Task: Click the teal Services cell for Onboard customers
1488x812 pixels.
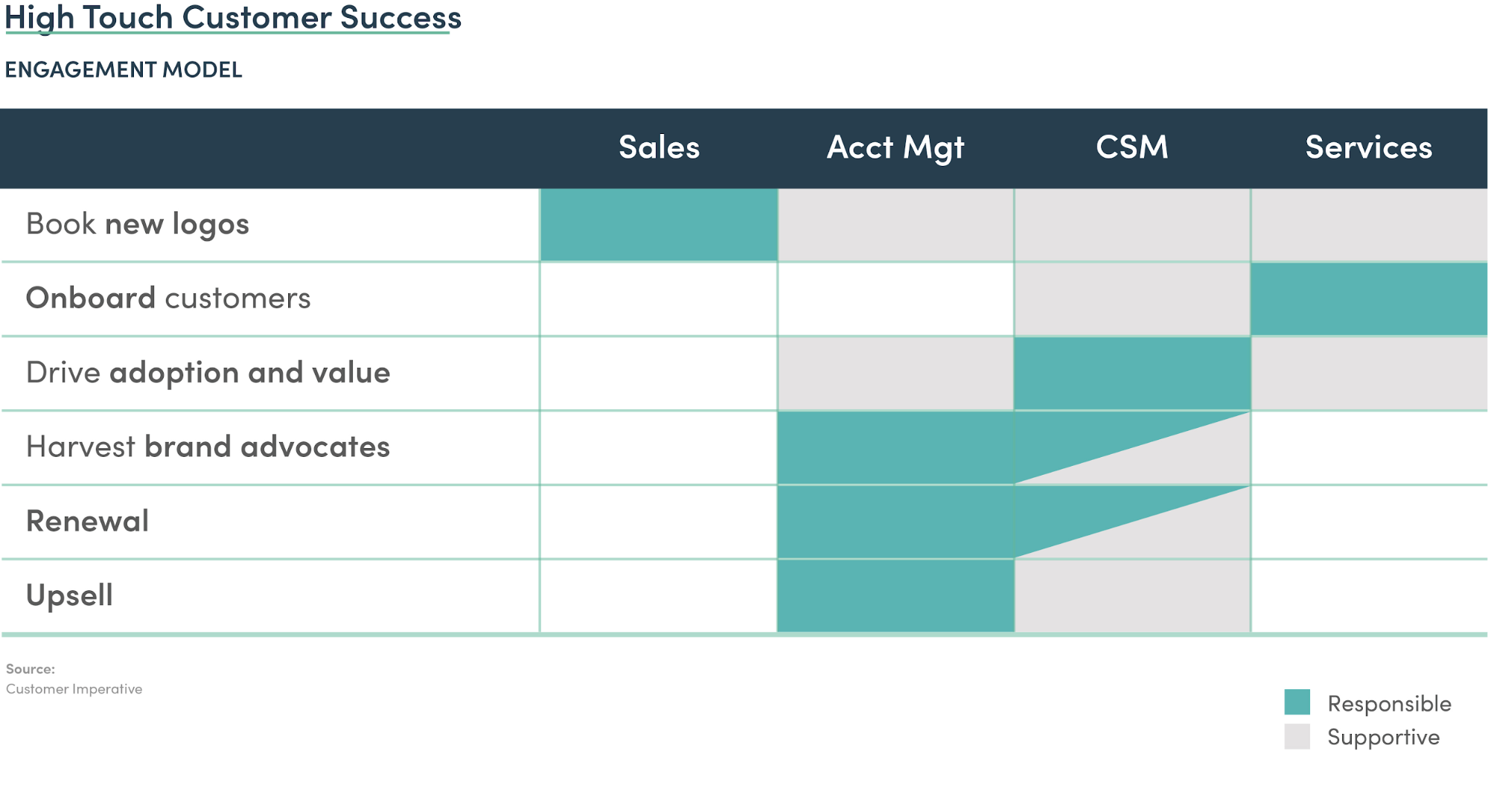Action: 1368,299
